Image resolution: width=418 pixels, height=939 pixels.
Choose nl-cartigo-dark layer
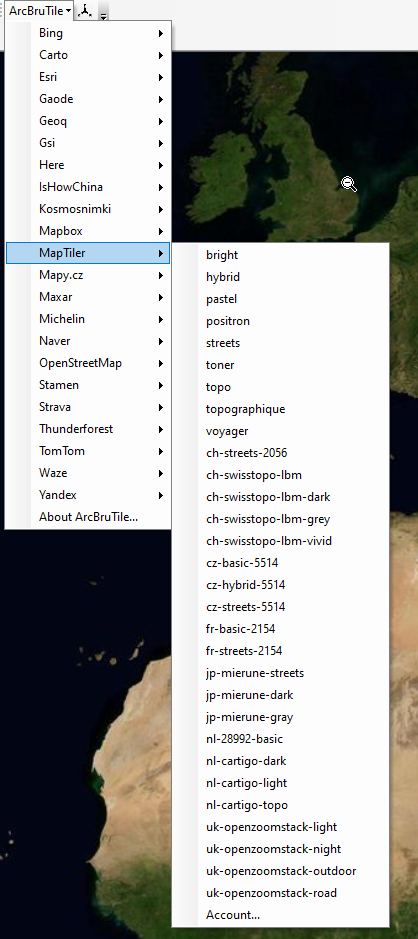280,761
